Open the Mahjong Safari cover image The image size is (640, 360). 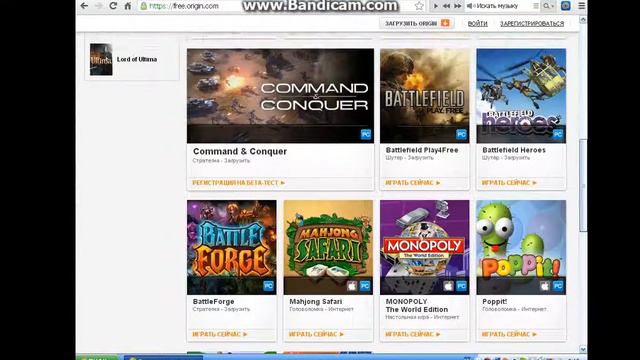[328, 247]
